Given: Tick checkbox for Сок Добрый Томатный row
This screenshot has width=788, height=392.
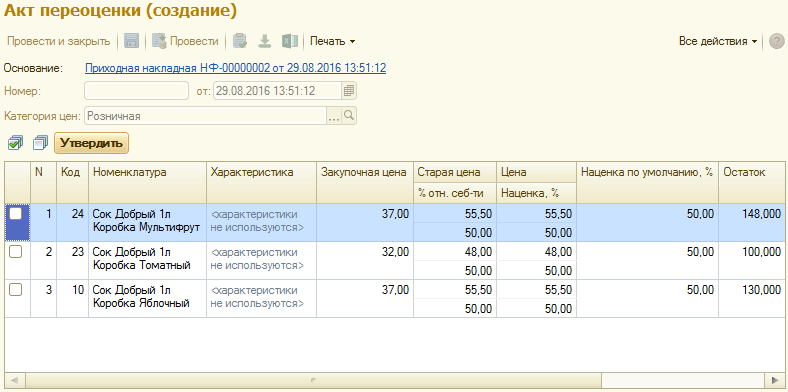Looking at the screenshot, I should (16, 252).
